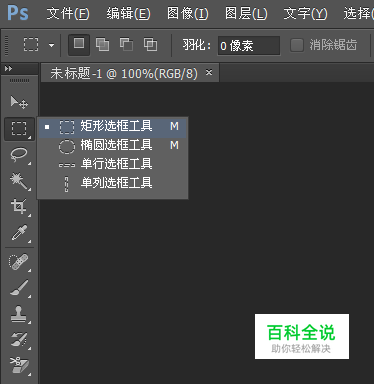Open 编辑(E) menu

coord(128,14)
